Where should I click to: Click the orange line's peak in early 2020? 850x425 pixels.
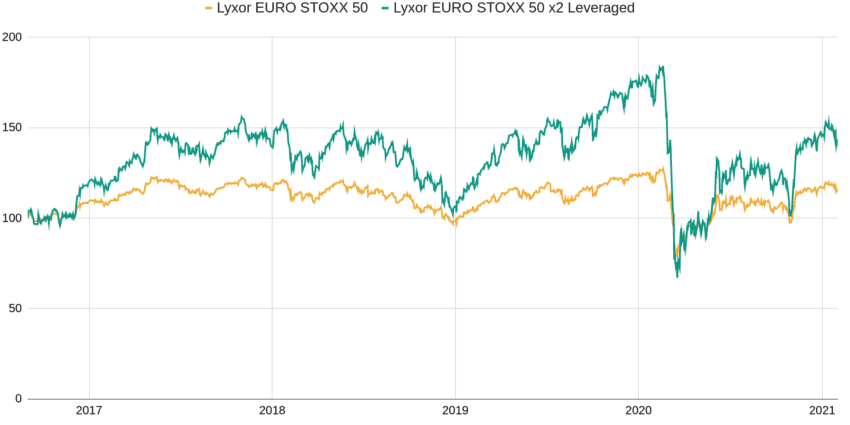point(662,168)
